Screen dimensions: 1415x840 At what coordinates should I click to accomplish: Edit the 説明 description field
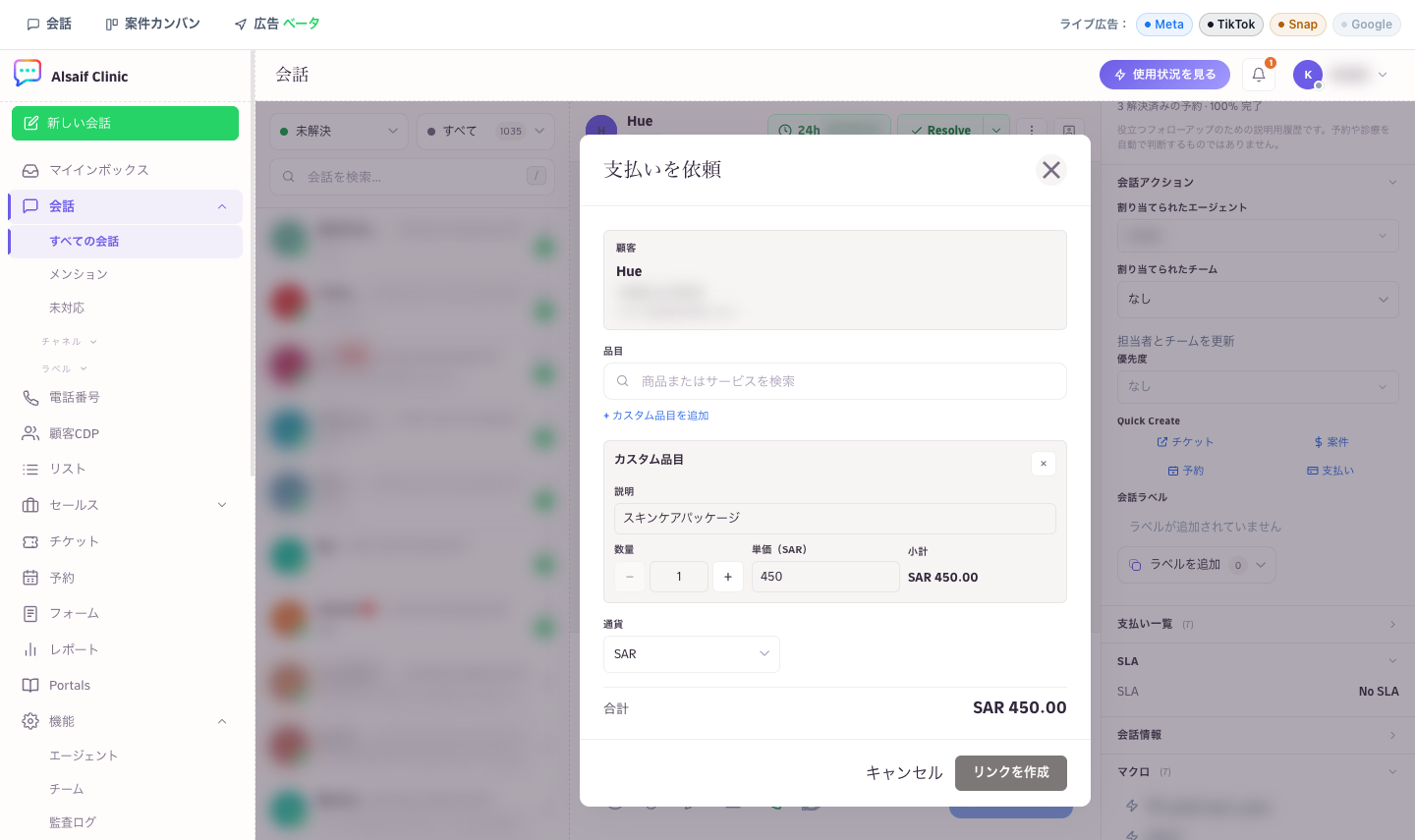835,518
